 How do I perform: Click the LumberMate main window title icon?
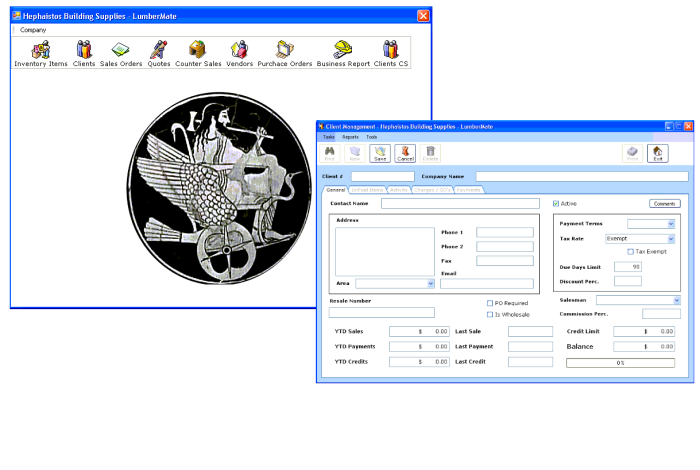17,16
